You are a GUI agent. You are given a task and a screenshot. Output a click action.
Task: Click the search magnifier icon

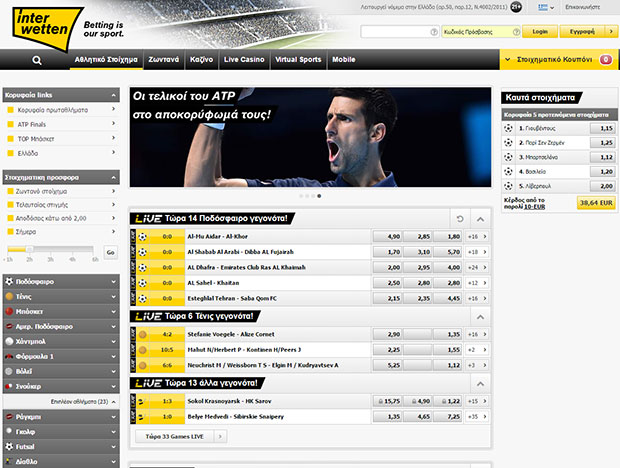click(37, 60)
